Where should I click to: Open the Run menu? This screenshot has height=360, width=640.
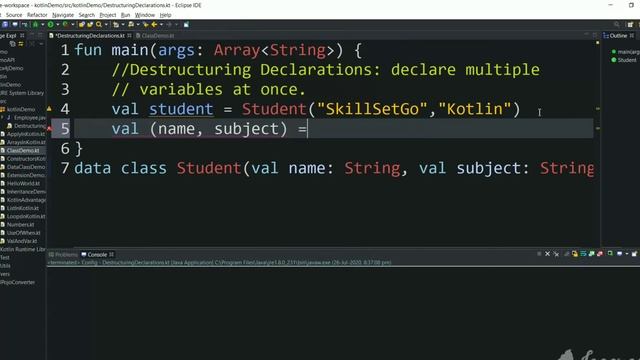(125, 15)
